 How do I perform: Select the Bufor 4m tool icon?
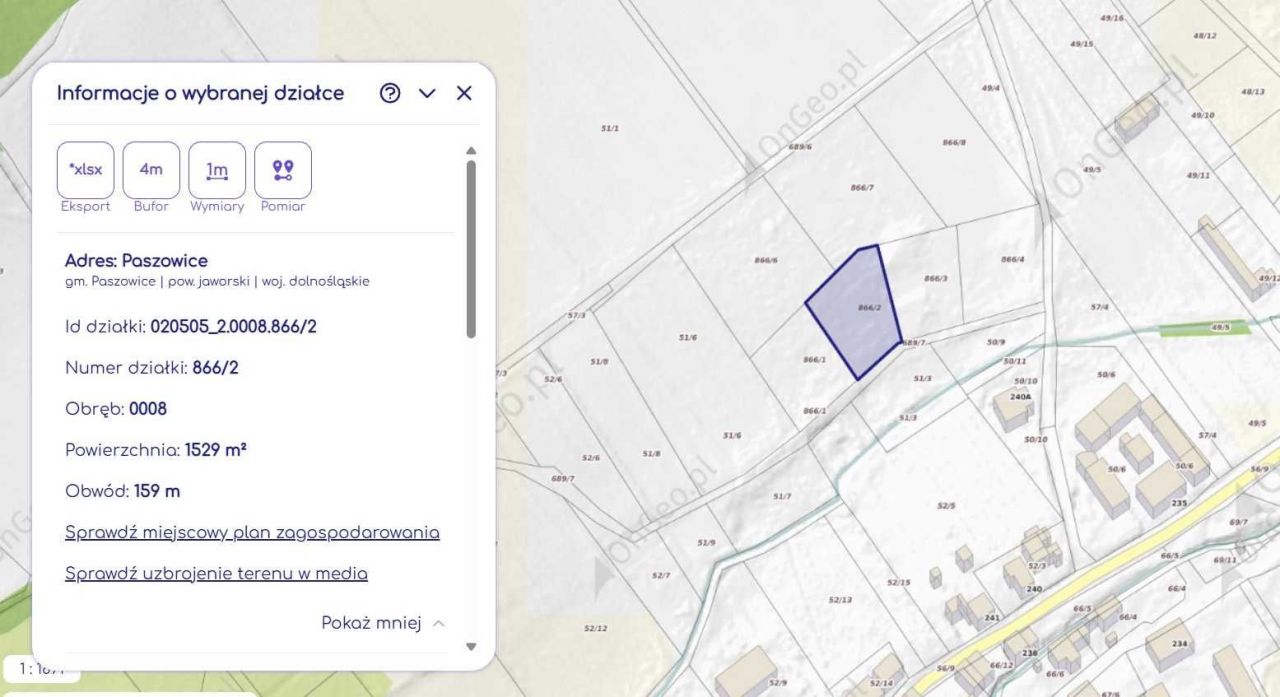[x=151, y=169]
